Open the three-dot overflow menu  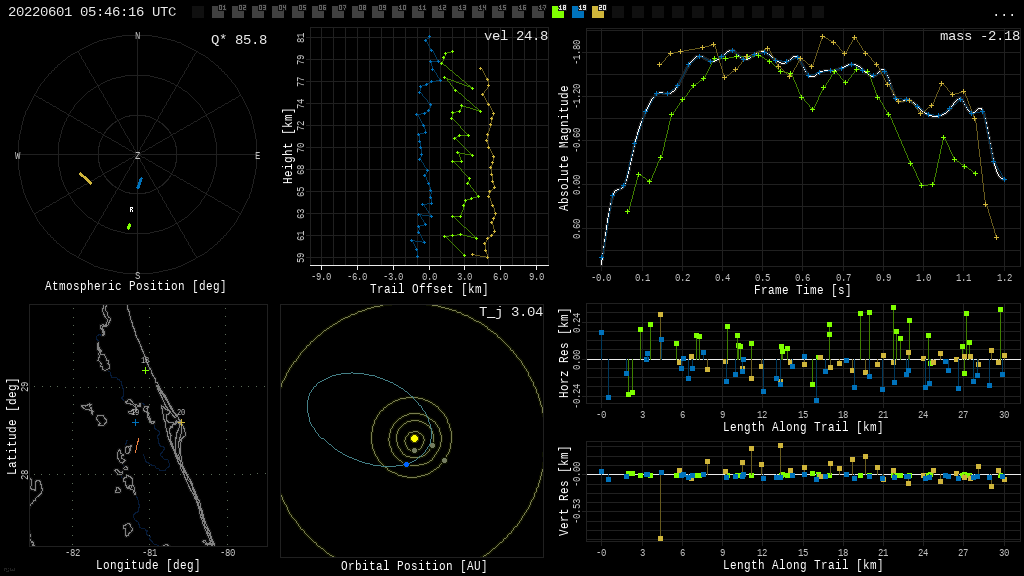pos(1003,13)
